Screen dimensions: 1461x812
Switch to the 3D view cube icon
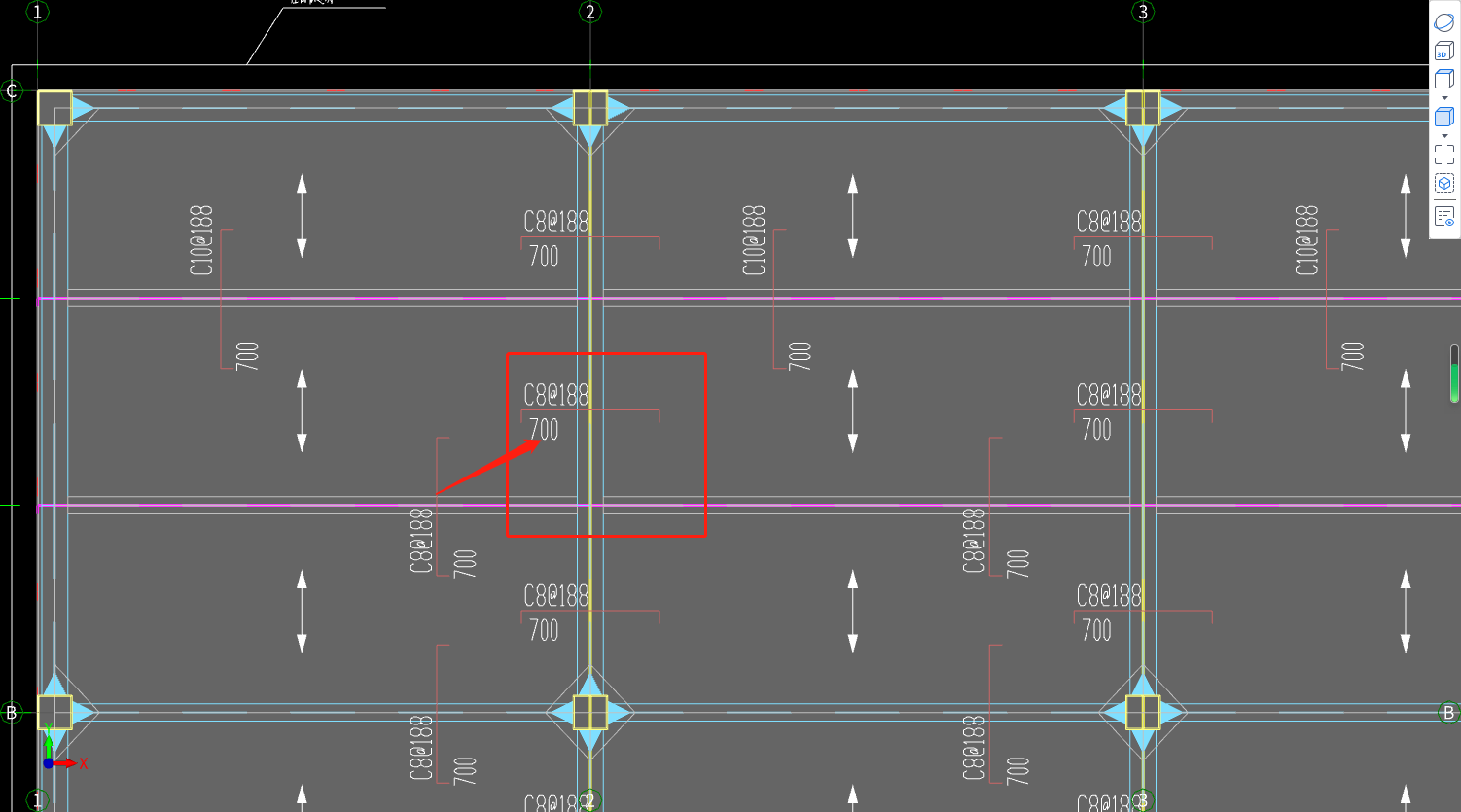tap(1443, 51)
